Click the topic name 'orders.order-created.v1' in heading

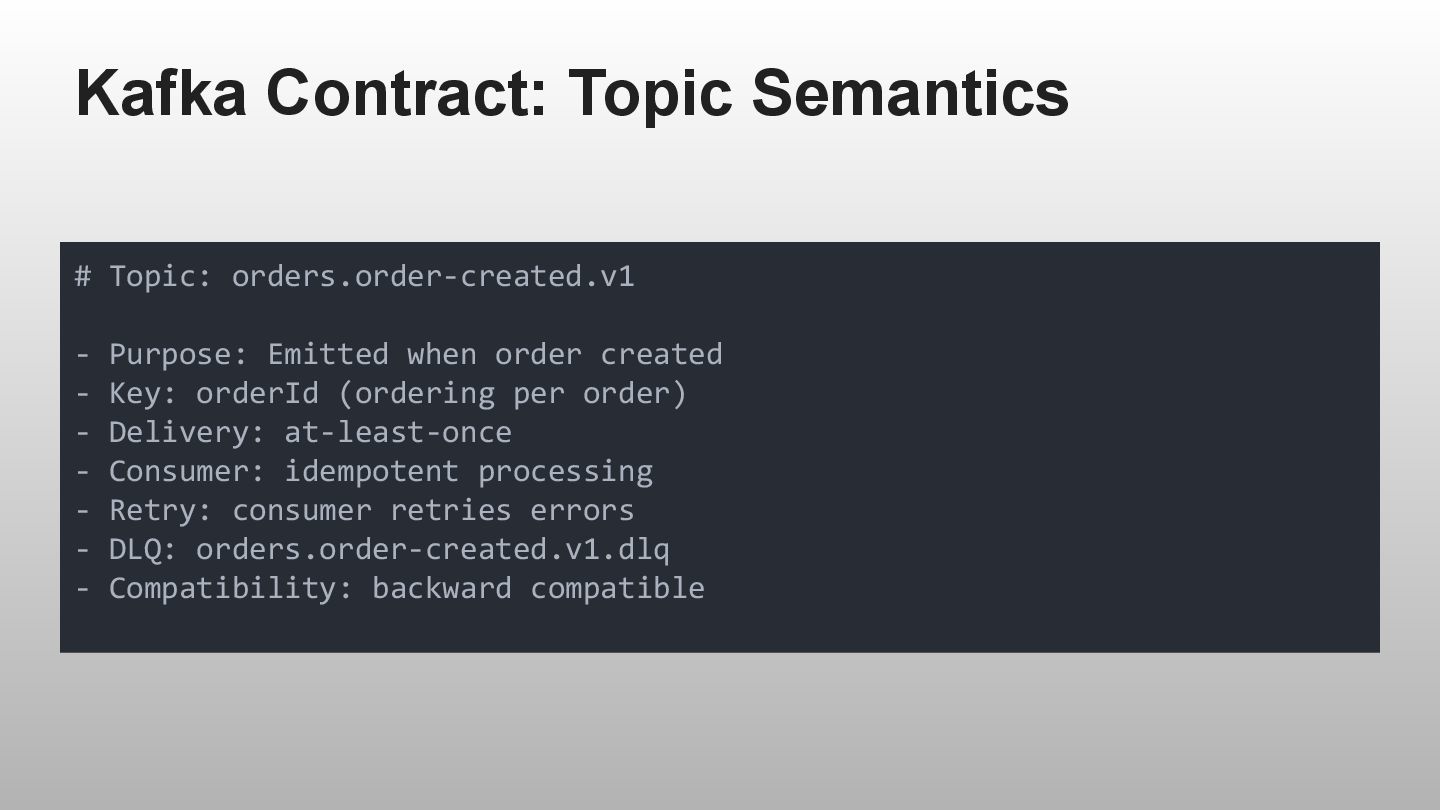(433, 276)
